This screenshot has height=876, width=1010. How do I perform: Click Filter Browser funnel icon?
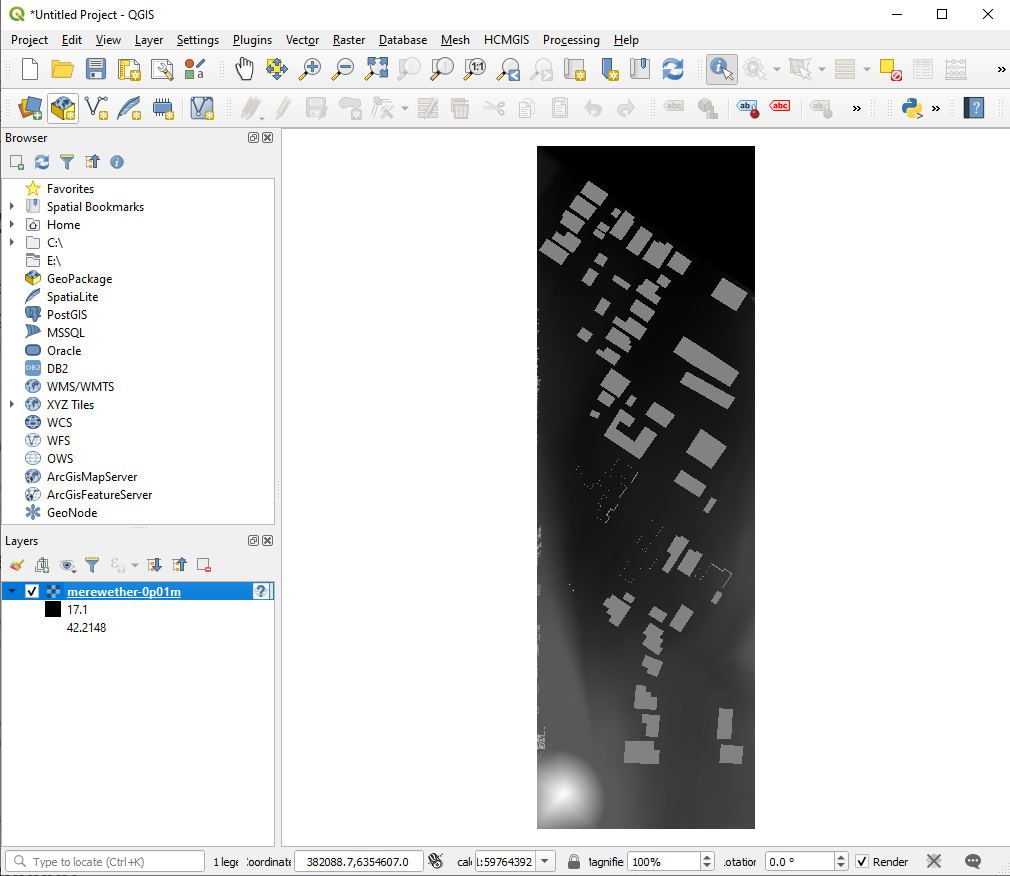67,162
